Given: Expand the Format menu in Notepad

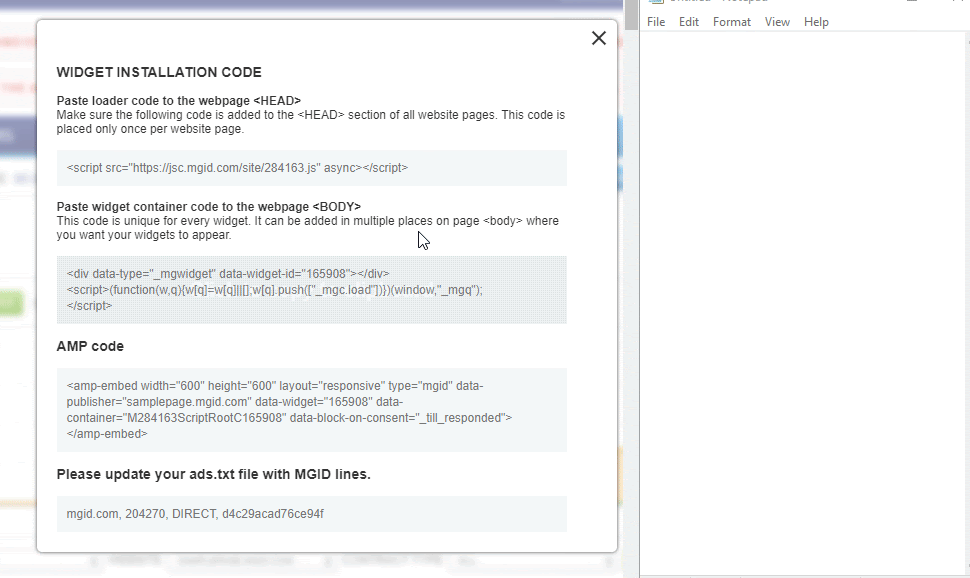Looking at the screenshot, I should coord(731,22).
